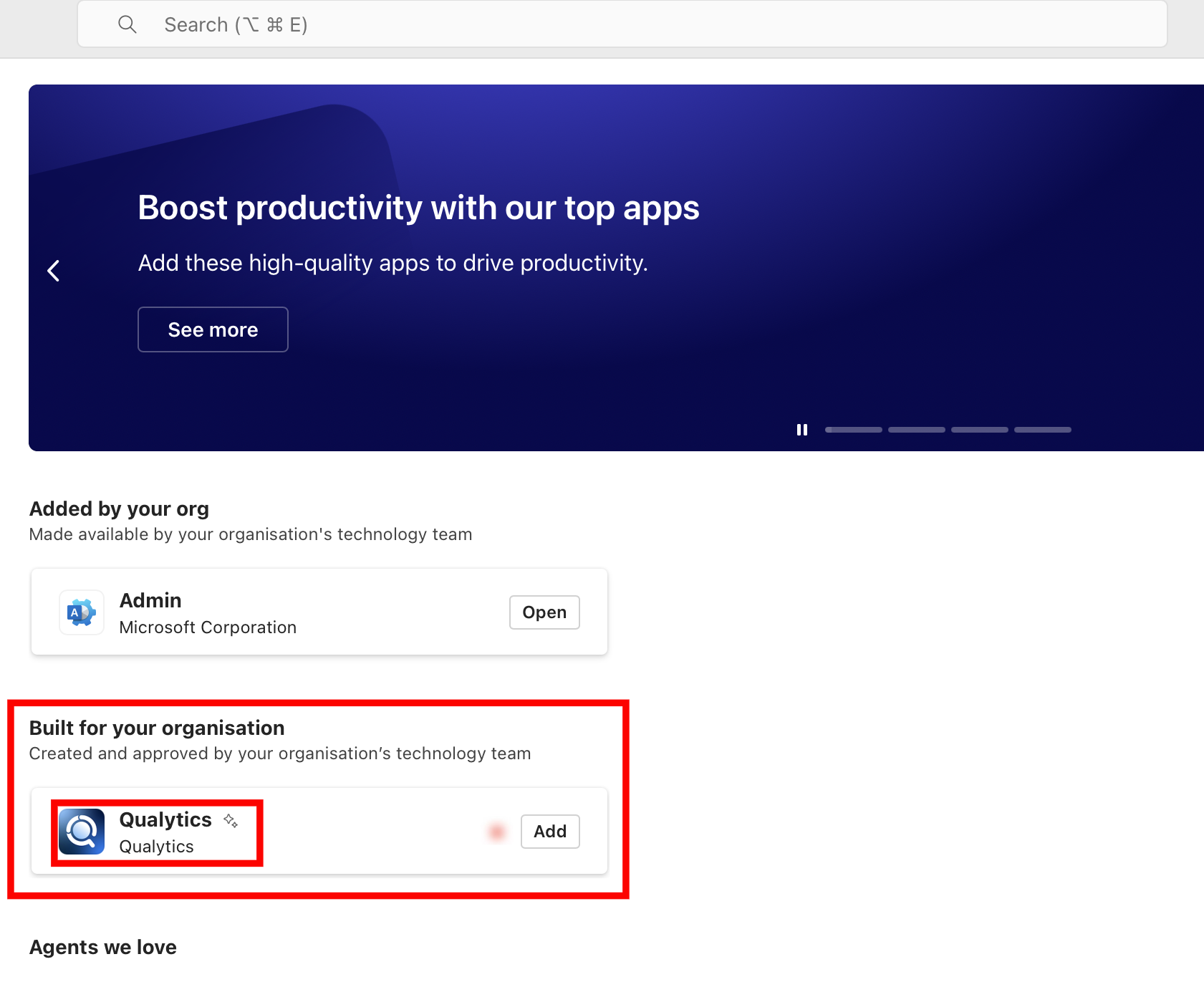Click the search magnifier icon
Image resolution: width=1204 pixels, height=982 pixels.
pyautogui.click(x=127, y=24)
